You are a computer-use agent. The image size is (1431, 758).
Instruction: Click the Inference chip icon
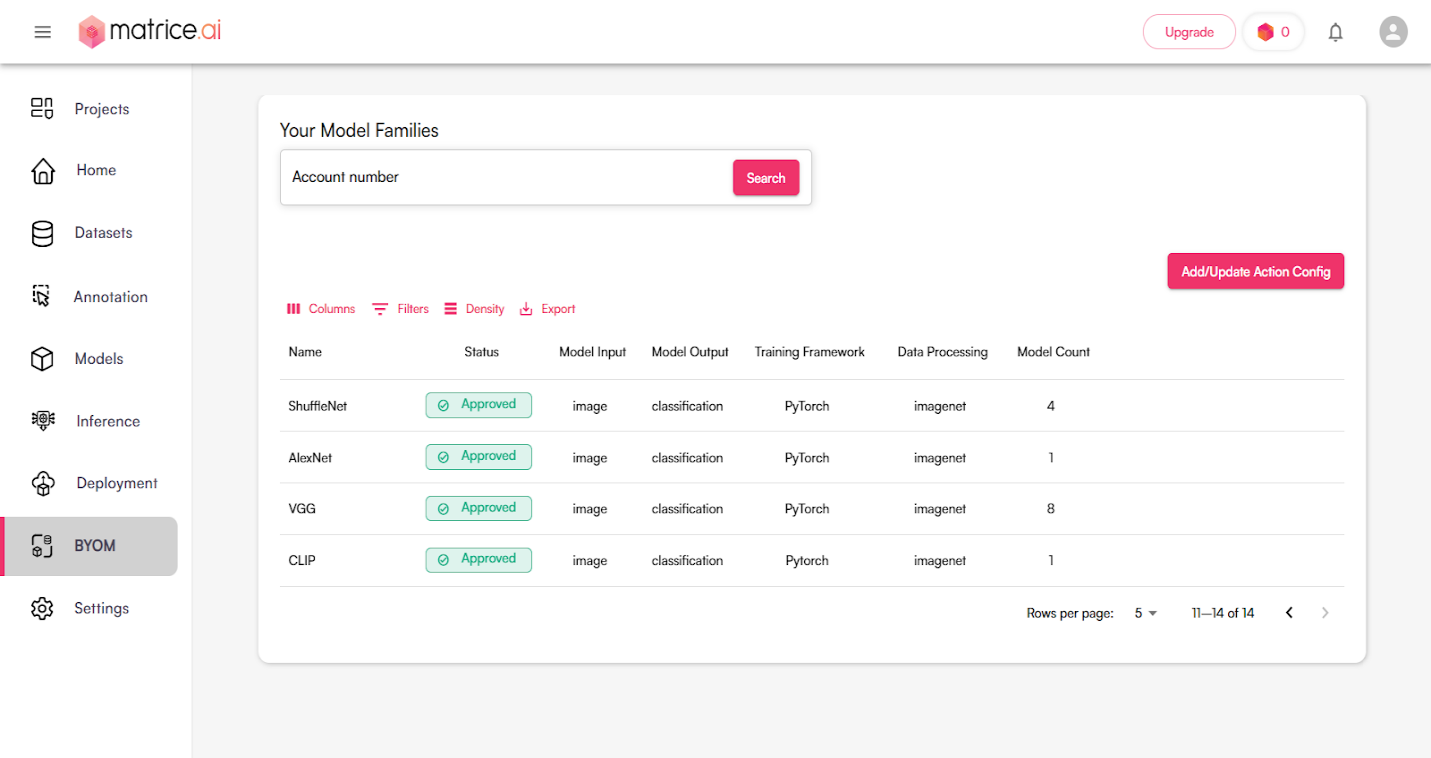pyautogui.click(x=43, y=421)
